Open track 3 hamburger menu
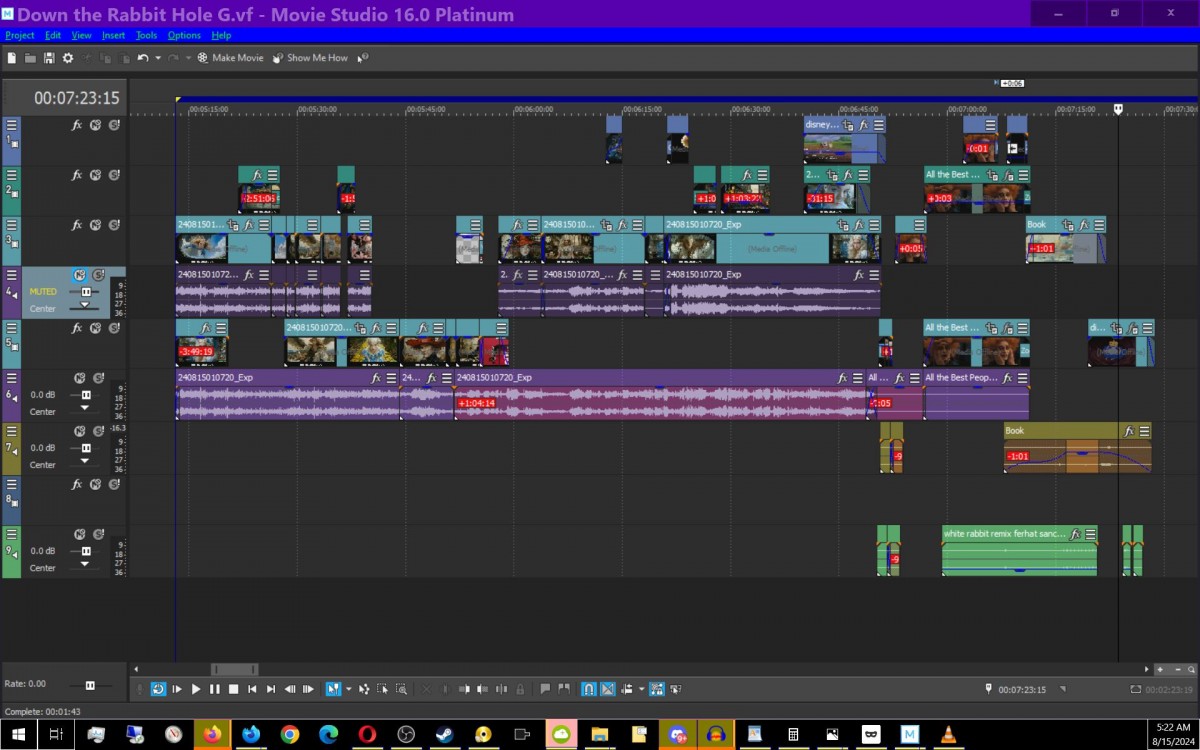The width and height of the screenshot is (1200, 750). (x=12, y=226)
